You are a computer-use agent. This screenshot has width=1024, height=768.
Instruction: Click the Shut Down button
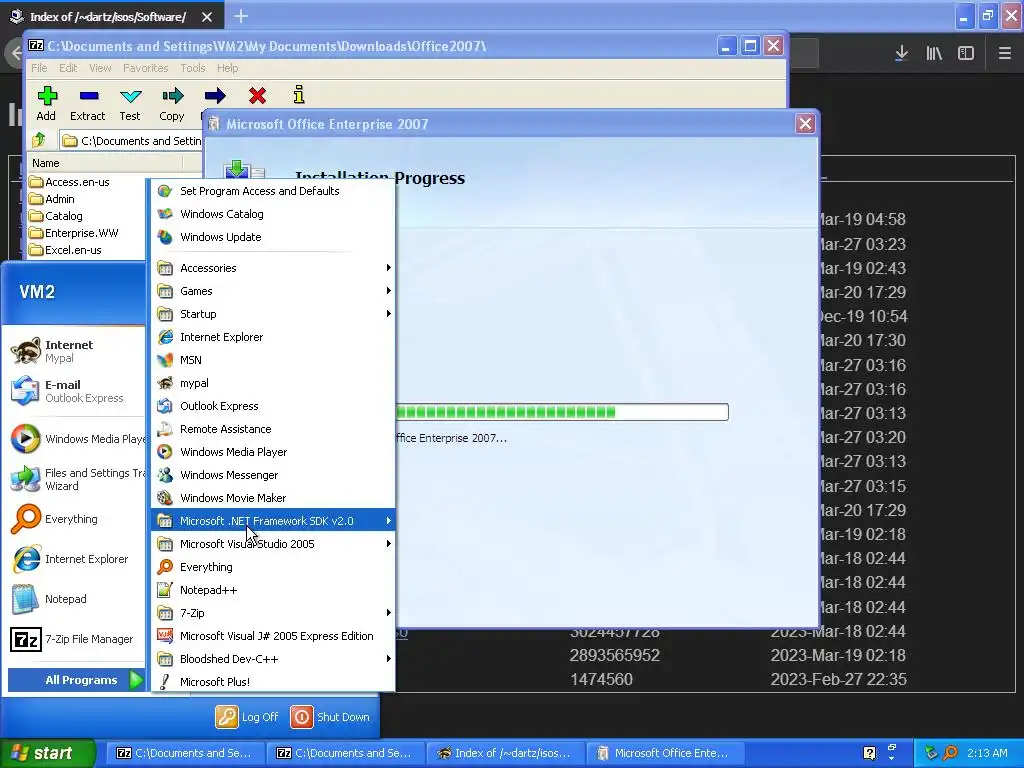[x=330, y=717]
